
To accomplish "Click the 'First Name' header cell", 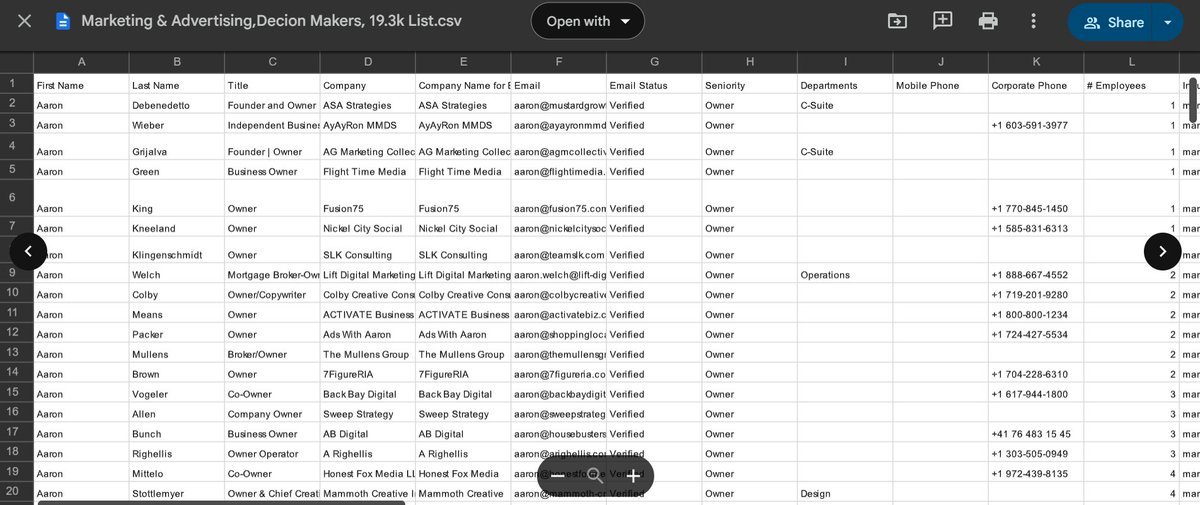I will pos(81,85).
